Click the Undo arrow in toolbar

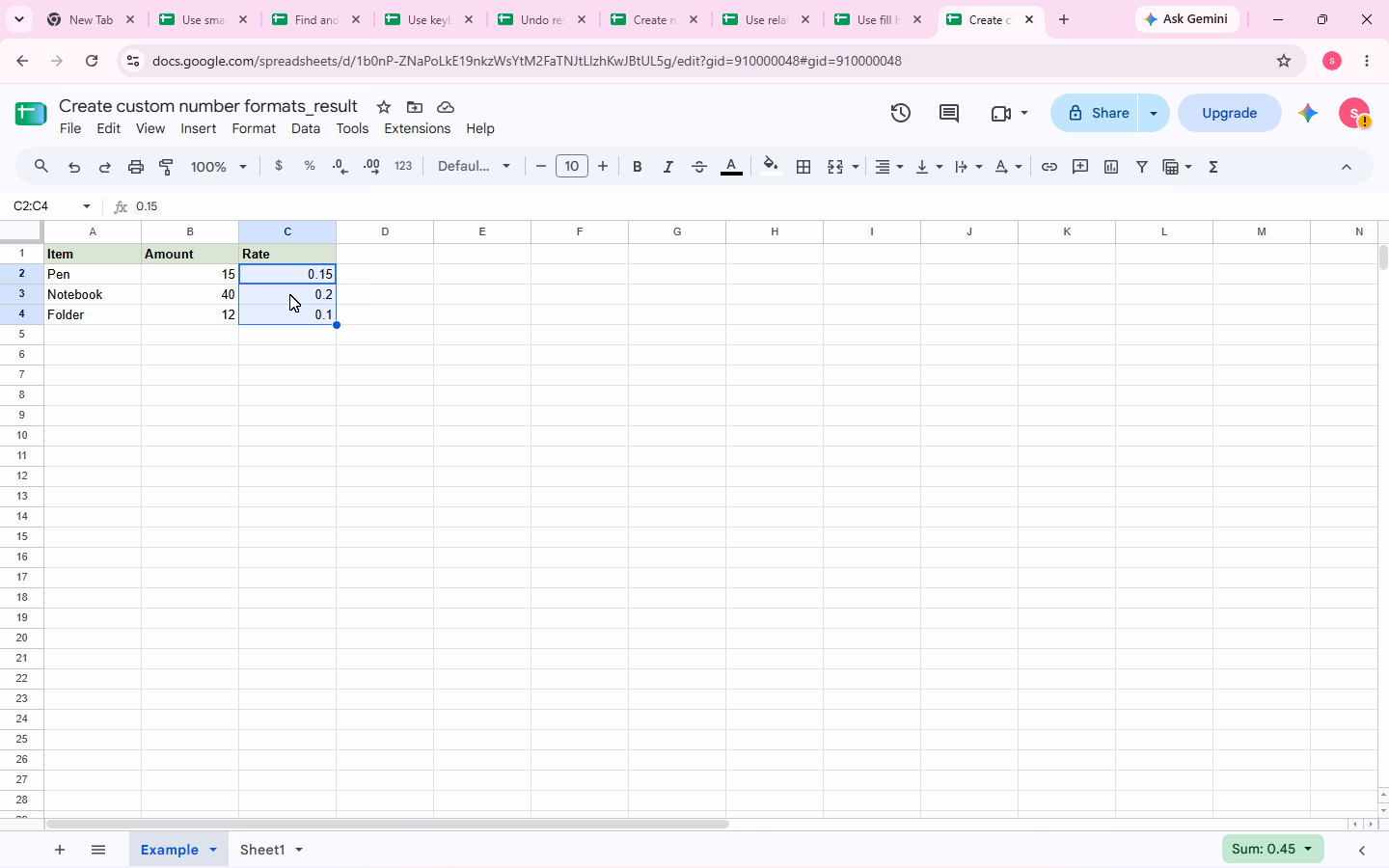pyautogui.click(x=74, y=167)
